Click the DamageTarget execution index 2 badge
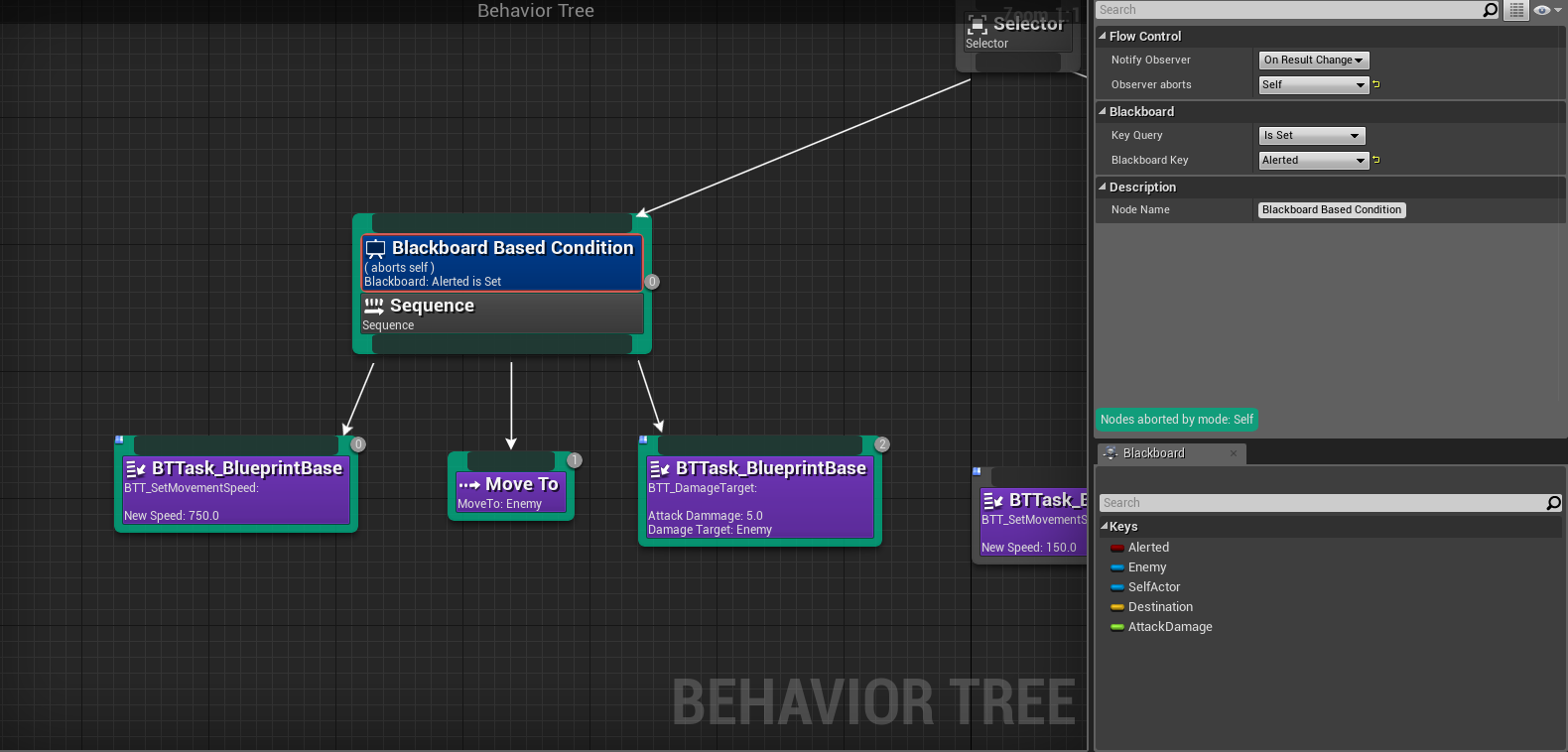1568x752 pixels. tap(882, 444)
